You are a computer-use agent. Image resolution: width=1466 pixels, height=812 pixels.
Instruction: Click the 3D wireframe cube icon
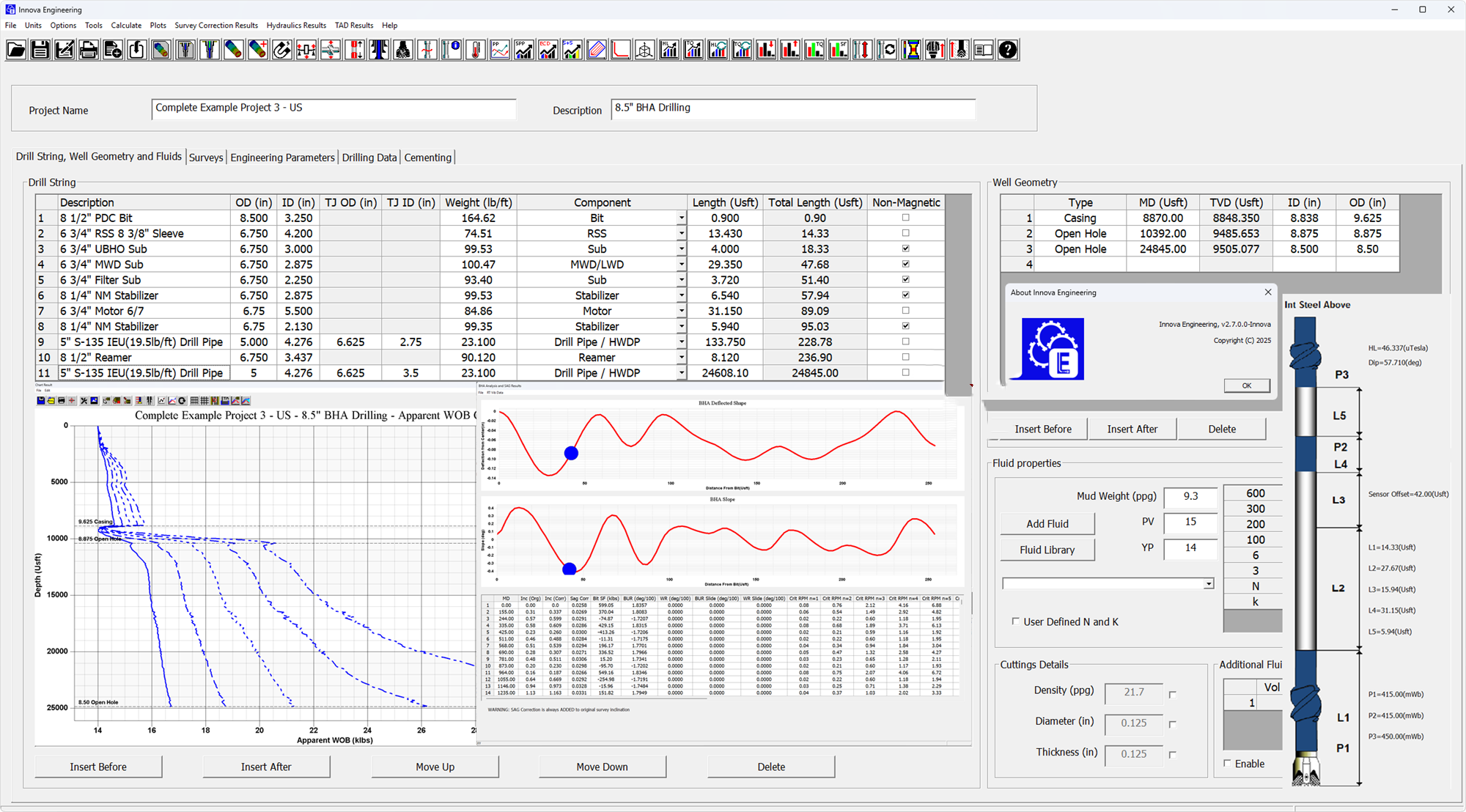645,50
